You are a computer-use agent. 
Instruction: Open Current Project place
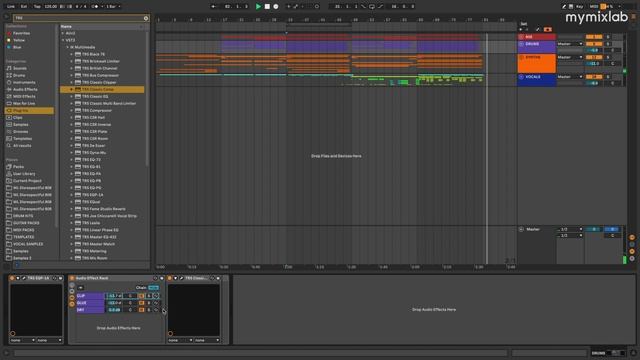click(x=27, y=181)
